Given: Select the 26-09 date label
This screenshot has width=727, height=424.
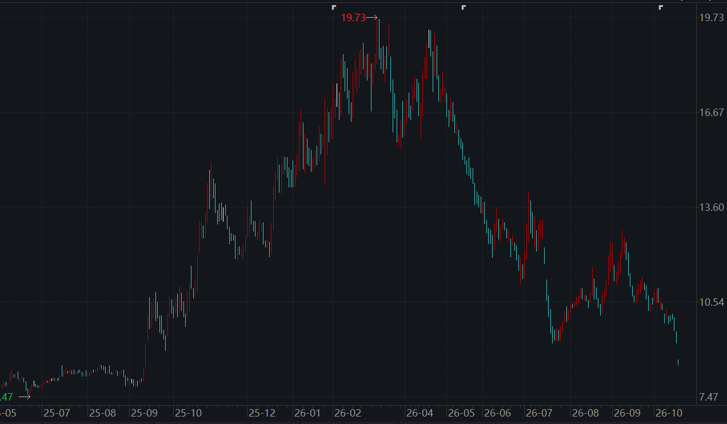Looking at the screenshot, I should click(627, 413).
